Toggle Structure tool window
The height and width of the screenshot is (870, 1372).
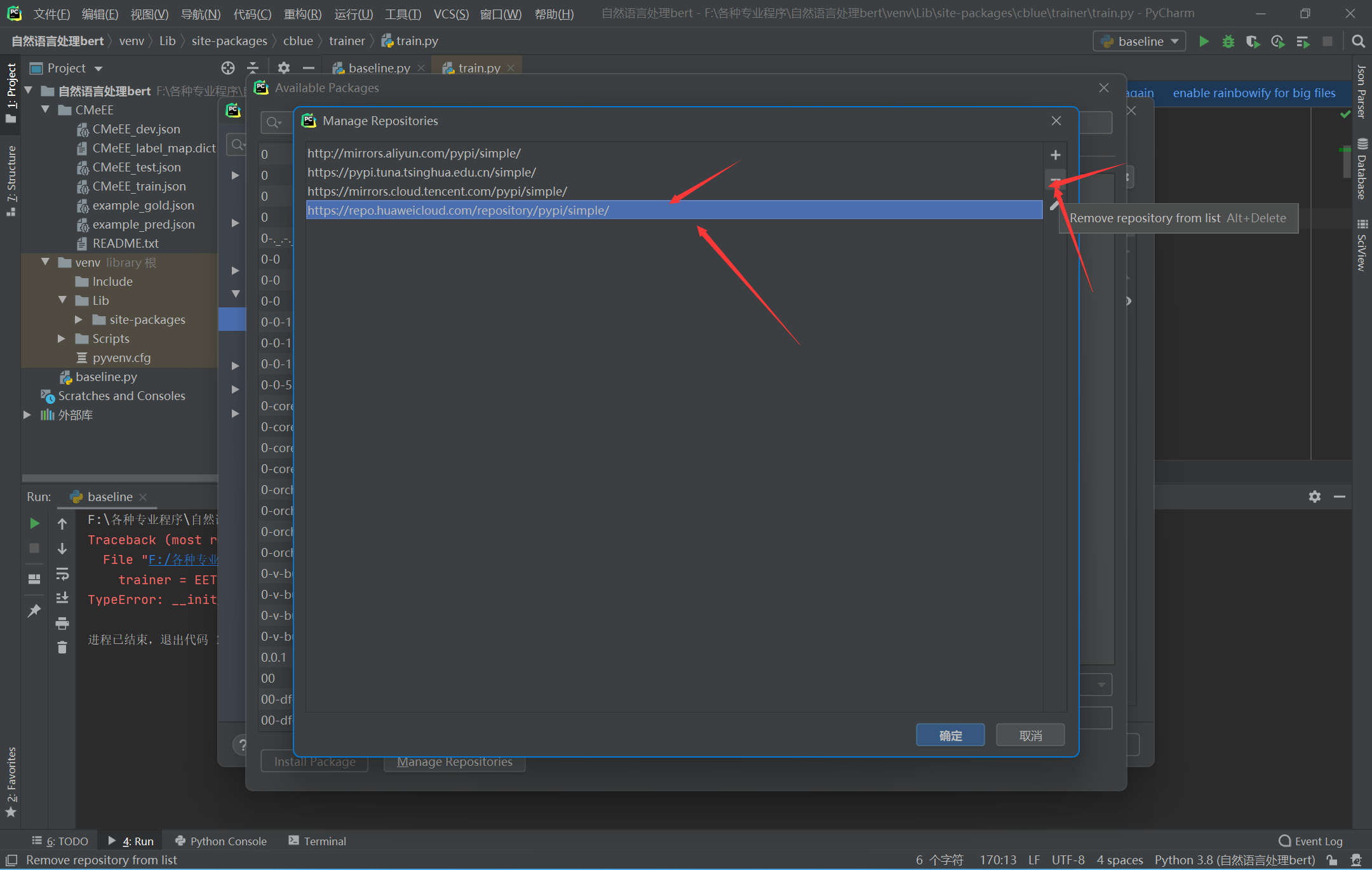click(11, 180)
